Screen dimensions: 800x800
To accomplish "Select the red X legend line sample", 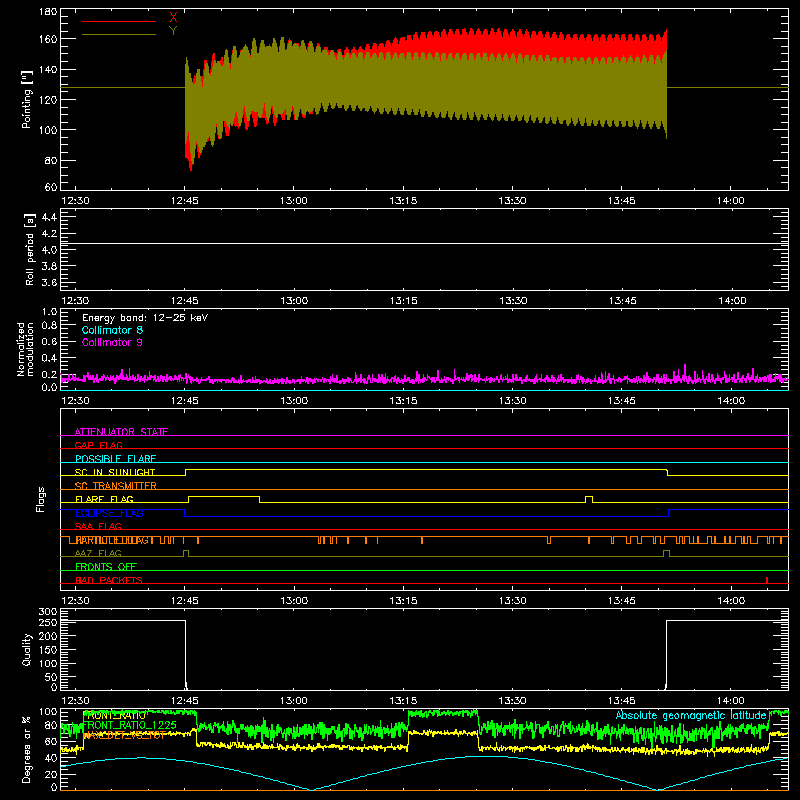I will [119, 21].
